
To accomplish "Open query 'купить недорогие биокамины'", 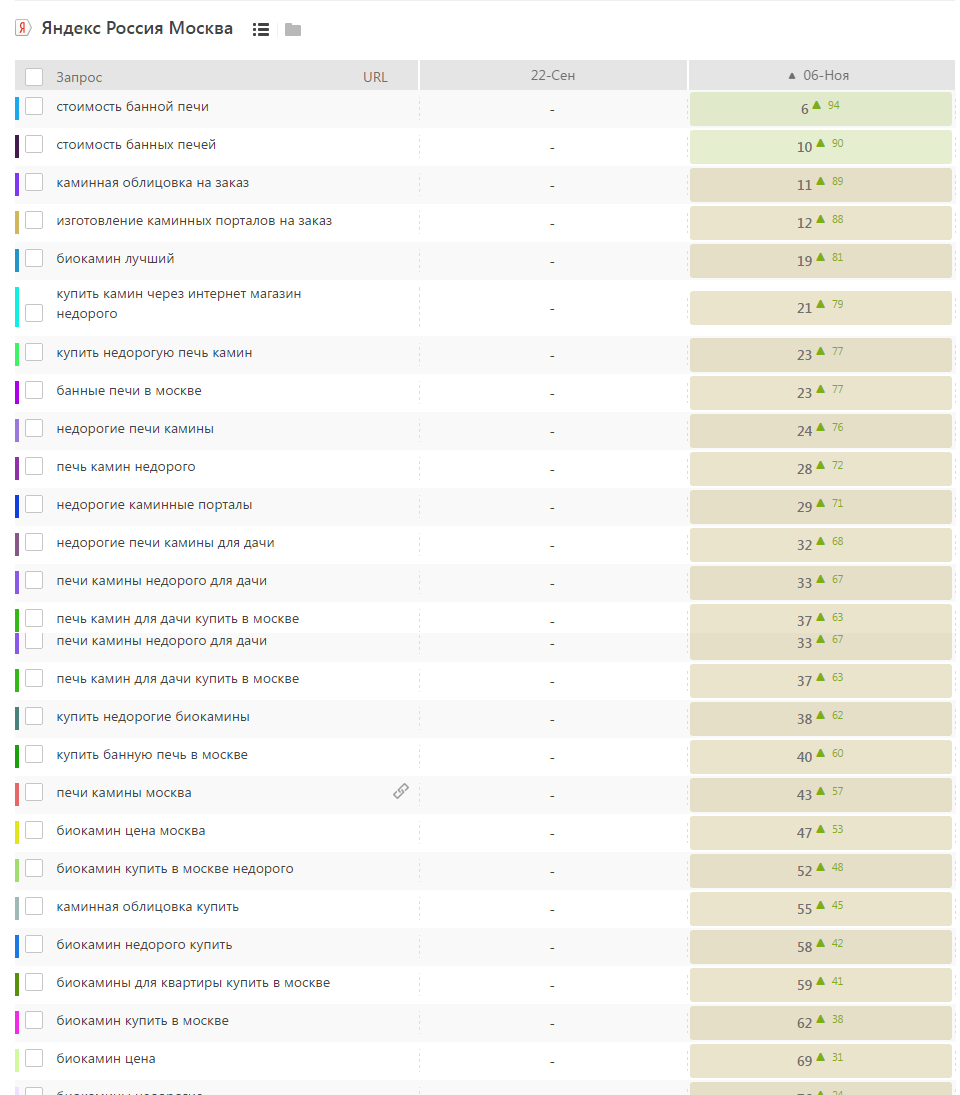I will tap(153, 716).
